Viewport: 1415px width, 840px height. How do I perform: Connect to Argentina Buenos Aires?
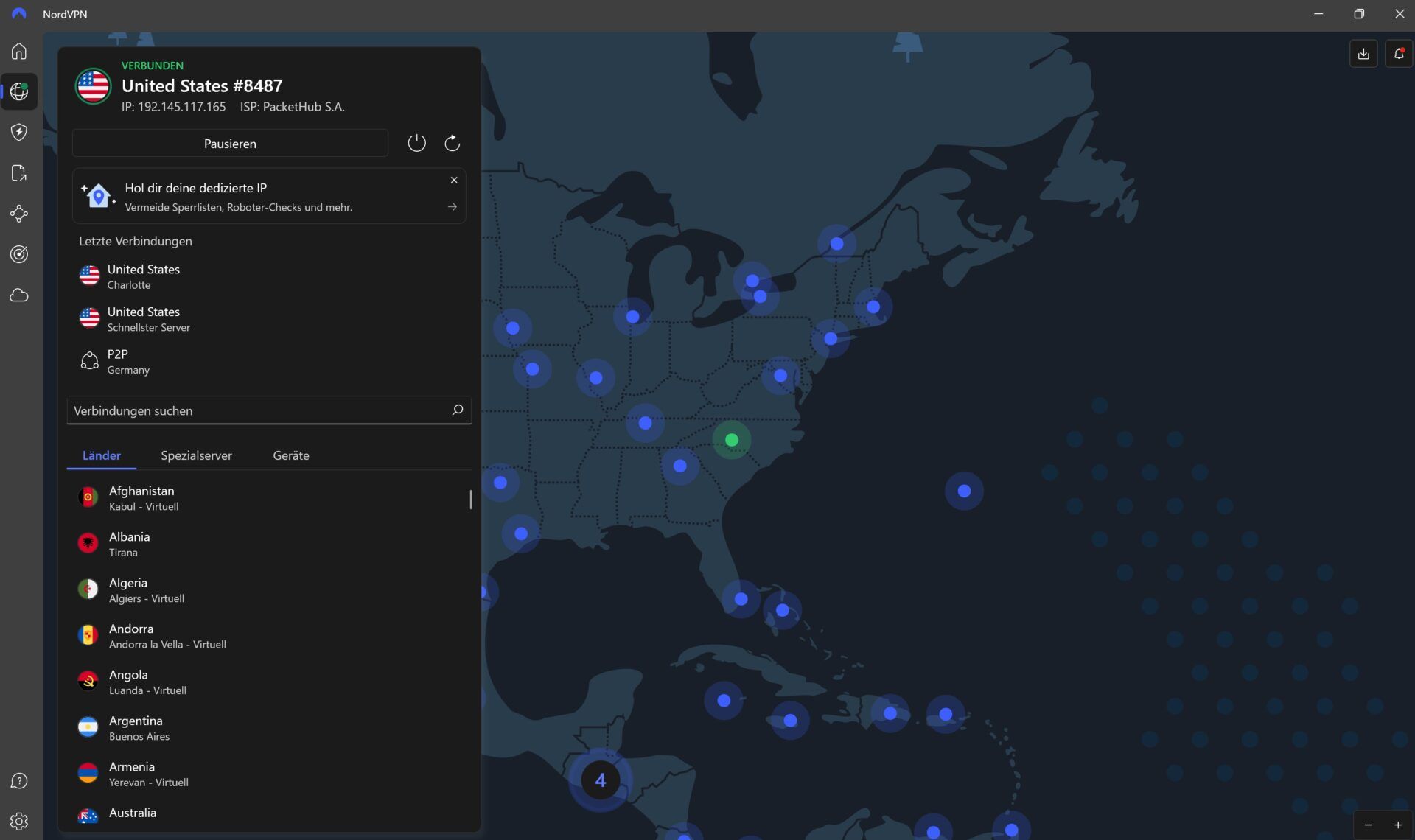coord(269,728)
